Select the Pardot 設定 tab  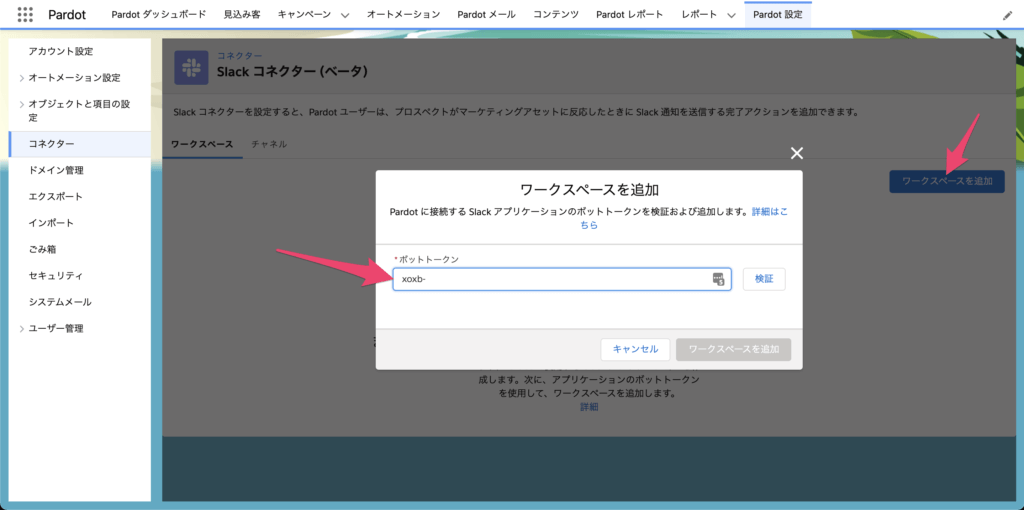click(778, 14)
